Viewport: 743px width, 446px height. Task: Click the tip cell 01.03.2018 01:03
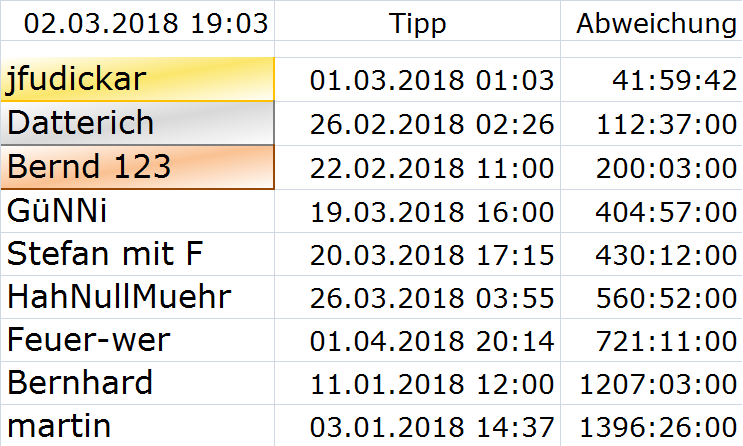coord(431,80)
